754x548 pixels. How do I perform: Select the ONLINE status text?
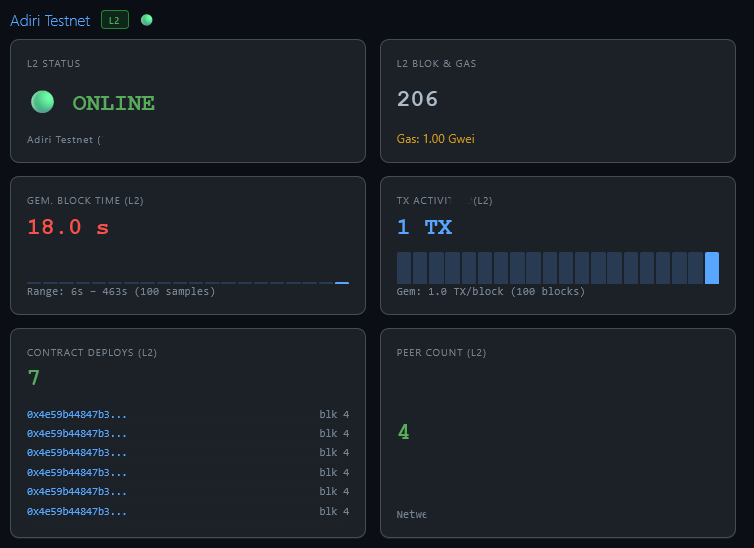(113, 103)
